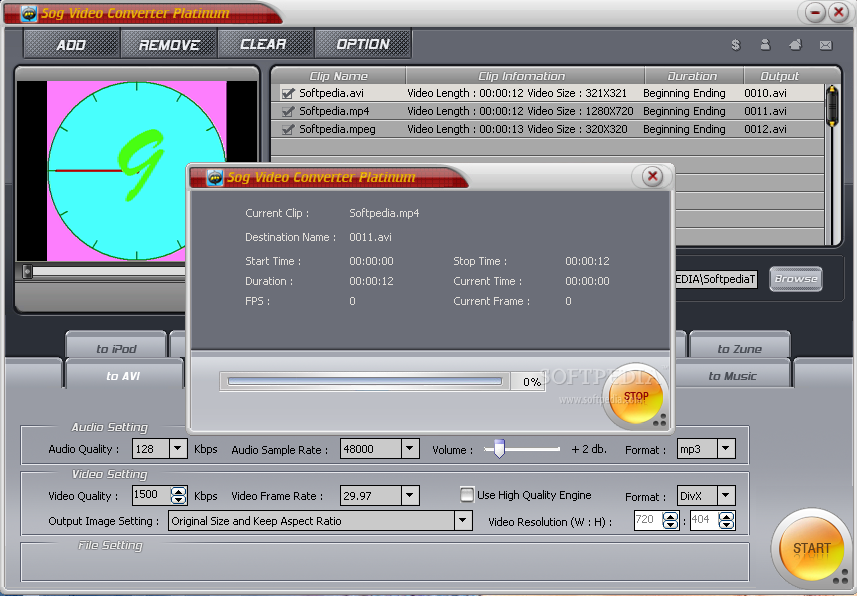Click the orange STOP button in dialog
This screenshot has height=596, width=857.
636,397
